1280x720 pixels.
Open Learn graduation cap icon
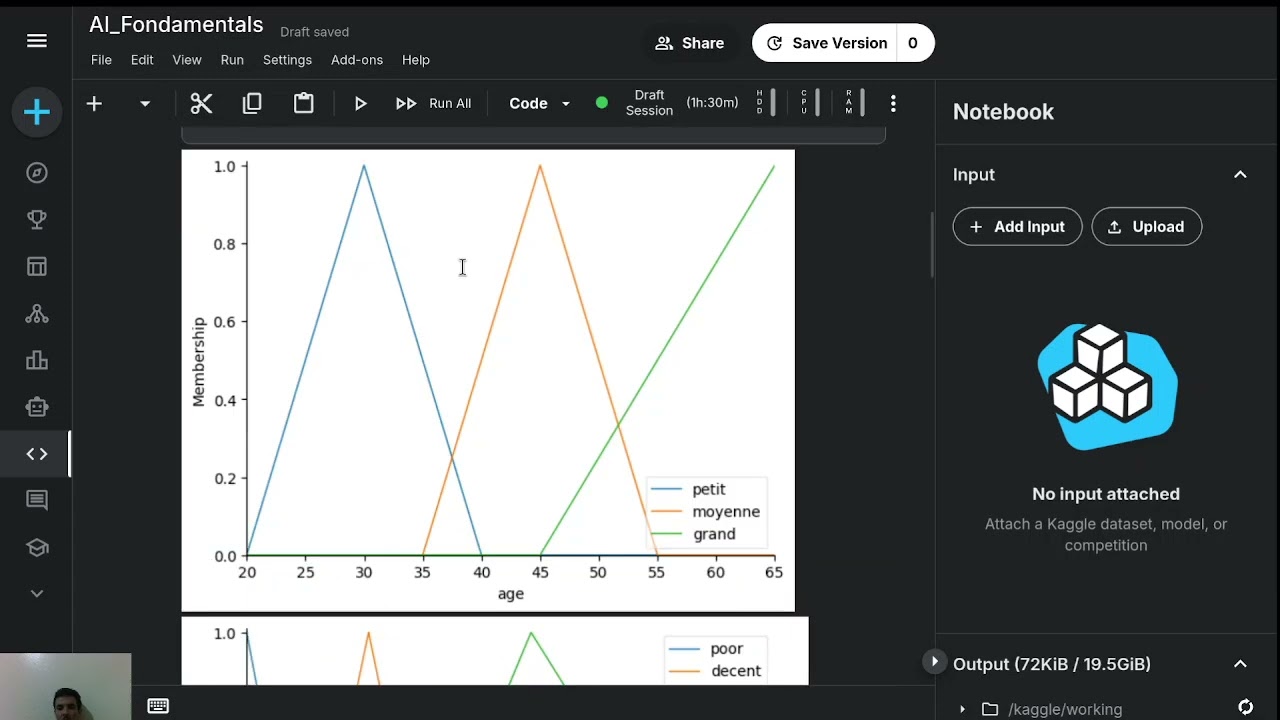[37, 547]
